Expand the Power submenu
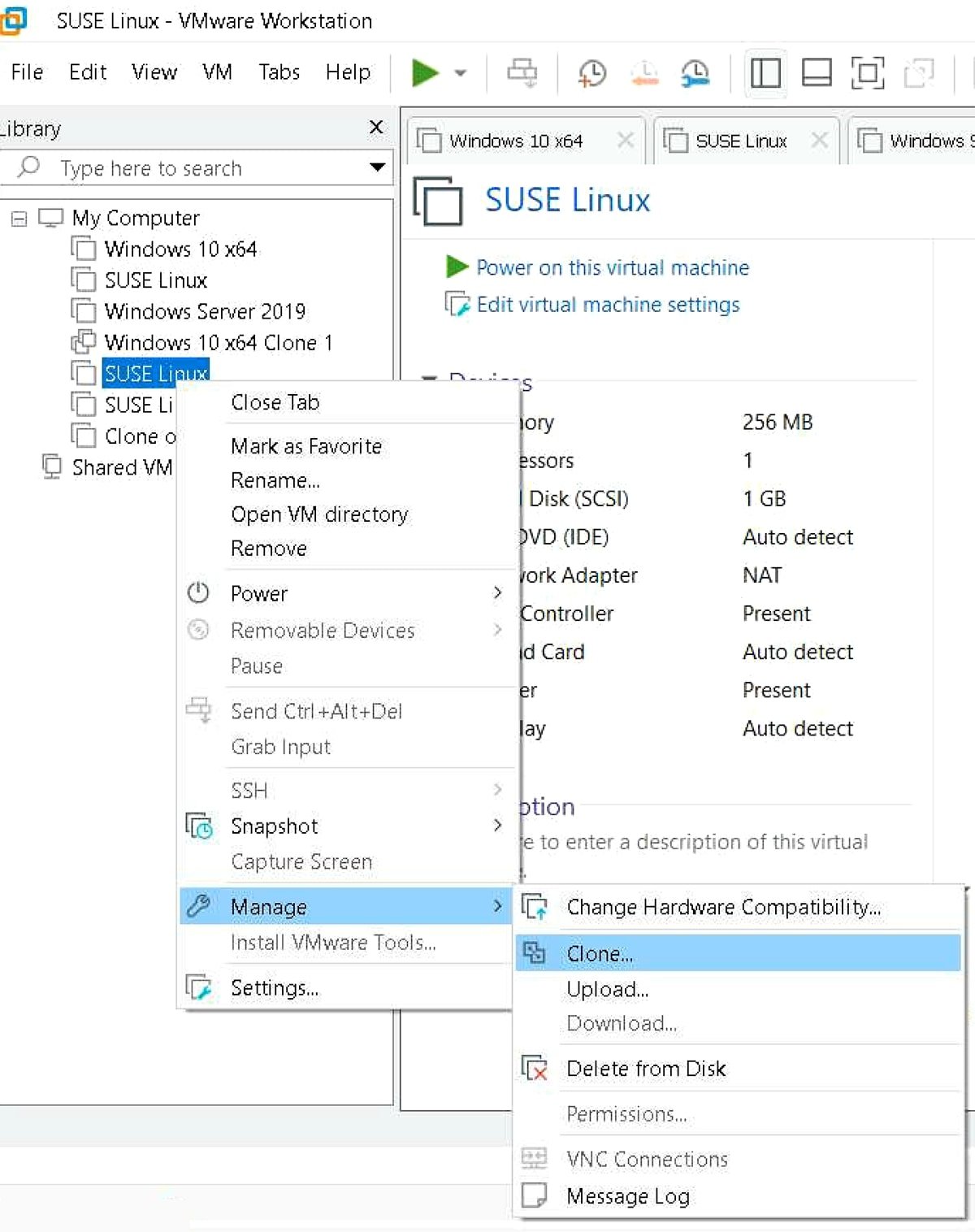The height and width of the screenshot is (1232, 975). click(258, 593)
